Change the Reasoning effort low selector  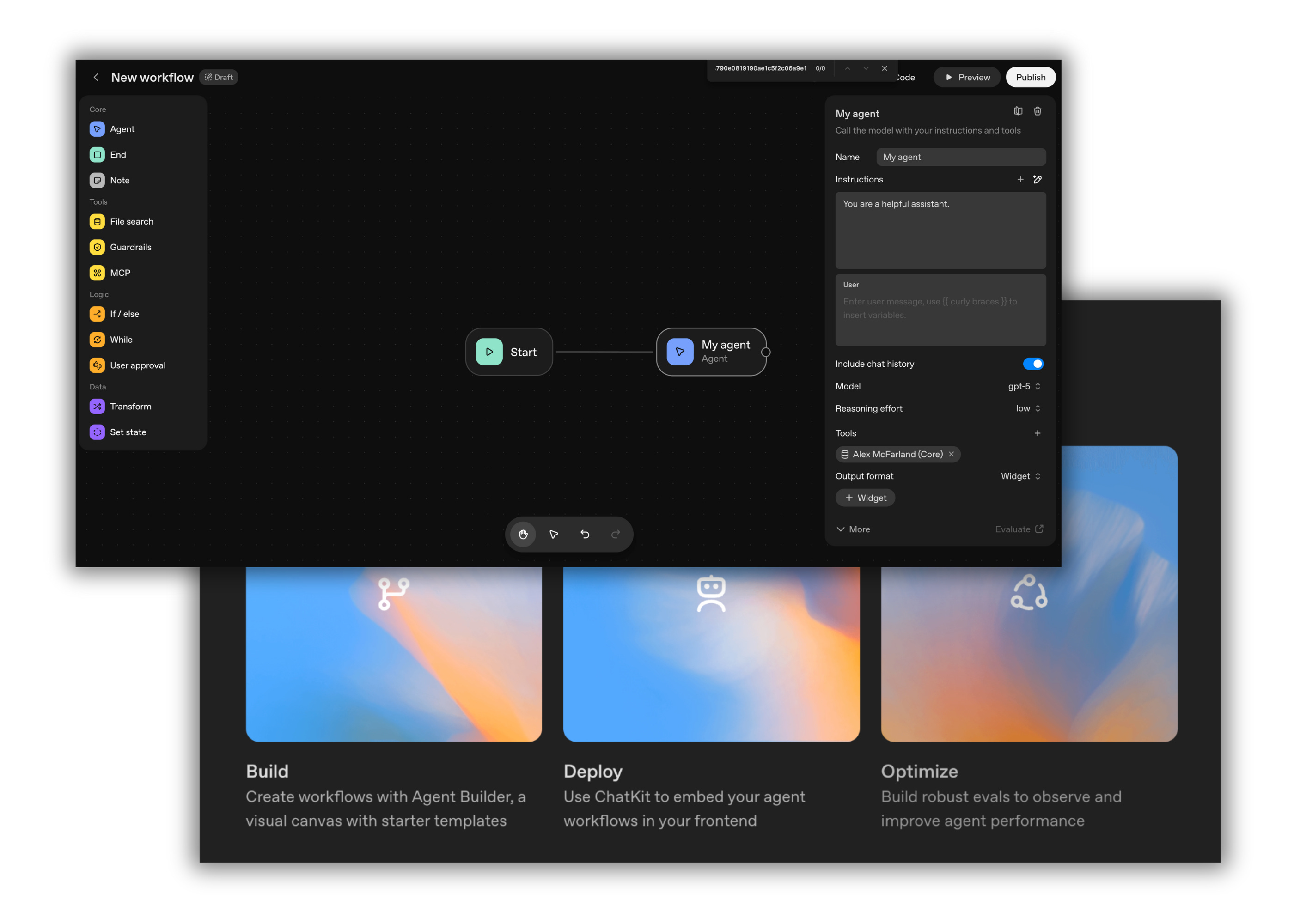[1028, 408]
